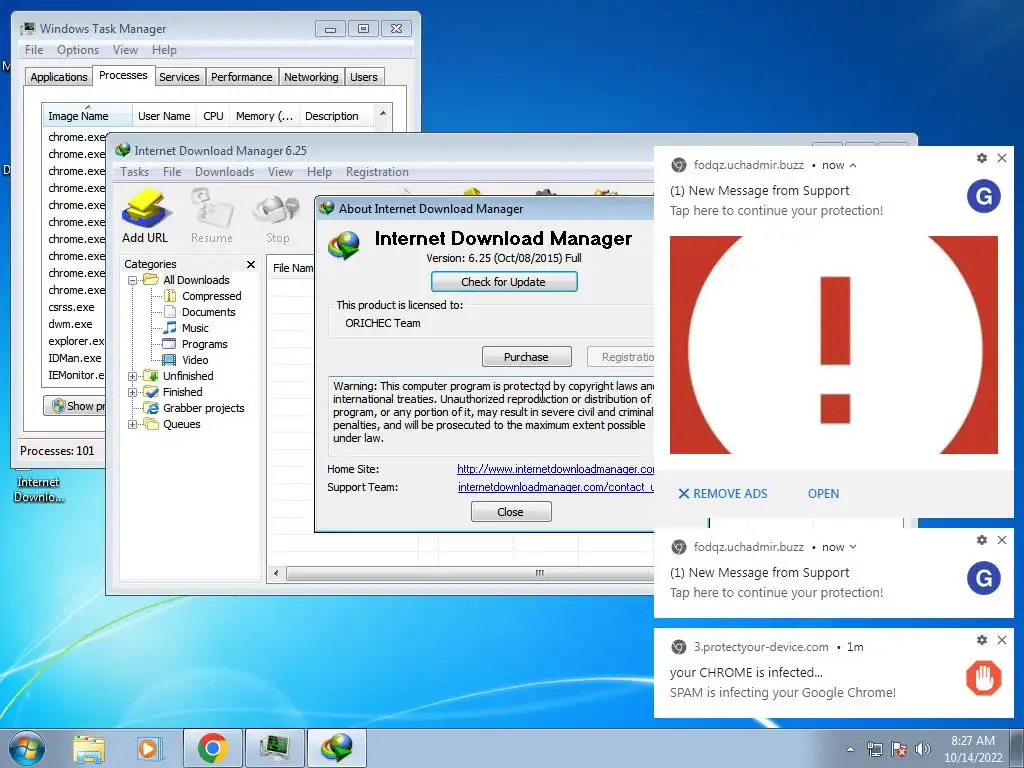Select the dwm.exe process row
This screenshot has width=1024, height=768.
(x=74, y=324)
